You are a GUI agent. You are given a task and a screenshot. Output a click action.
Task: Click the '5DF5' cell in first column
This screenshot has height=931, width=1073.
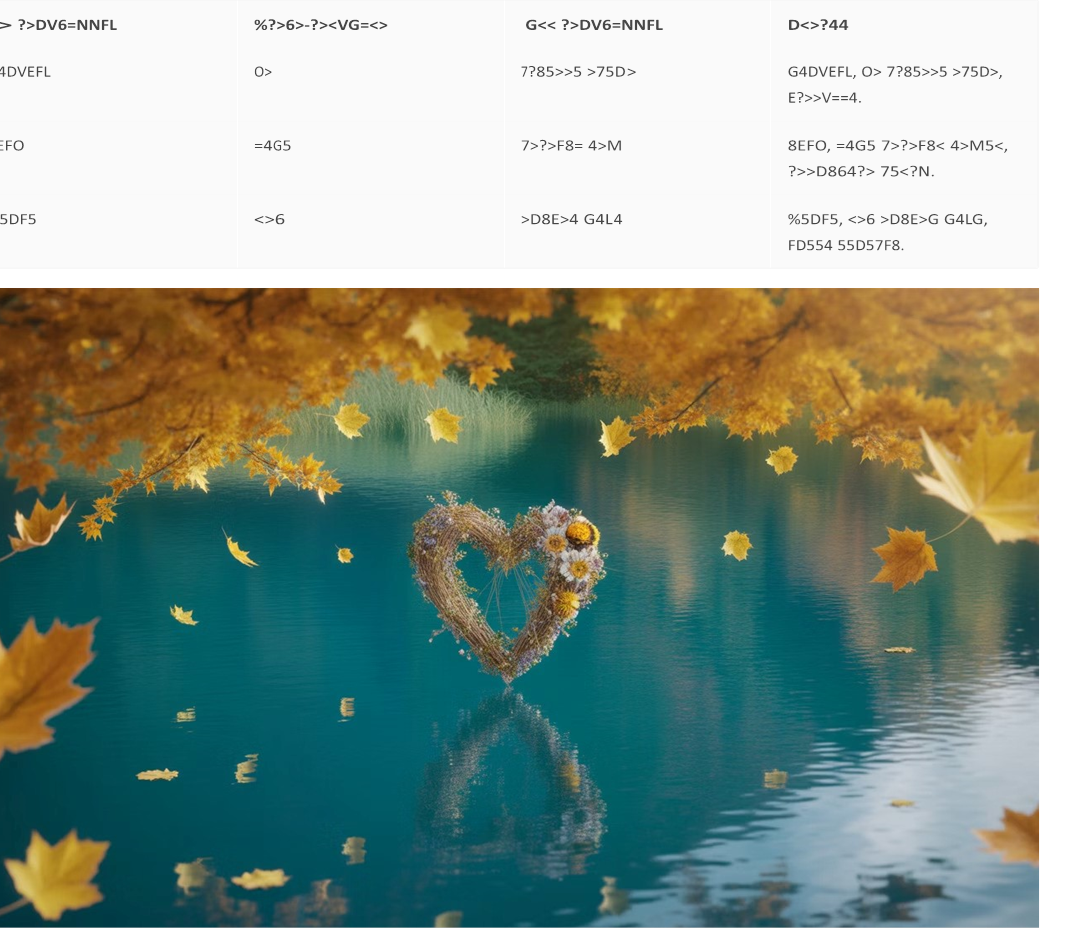pos(18,219)
